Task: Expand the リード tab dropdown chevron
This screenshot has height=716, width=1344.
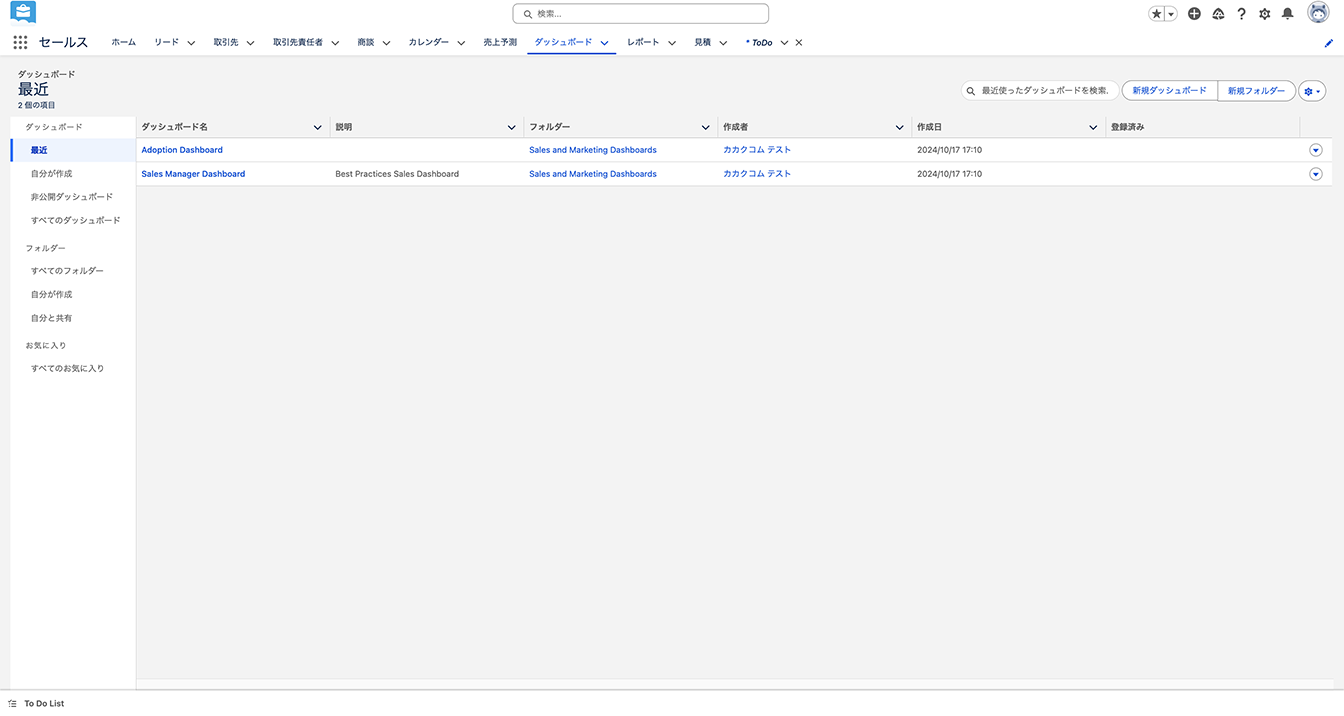Action: (x=190, y=43)
